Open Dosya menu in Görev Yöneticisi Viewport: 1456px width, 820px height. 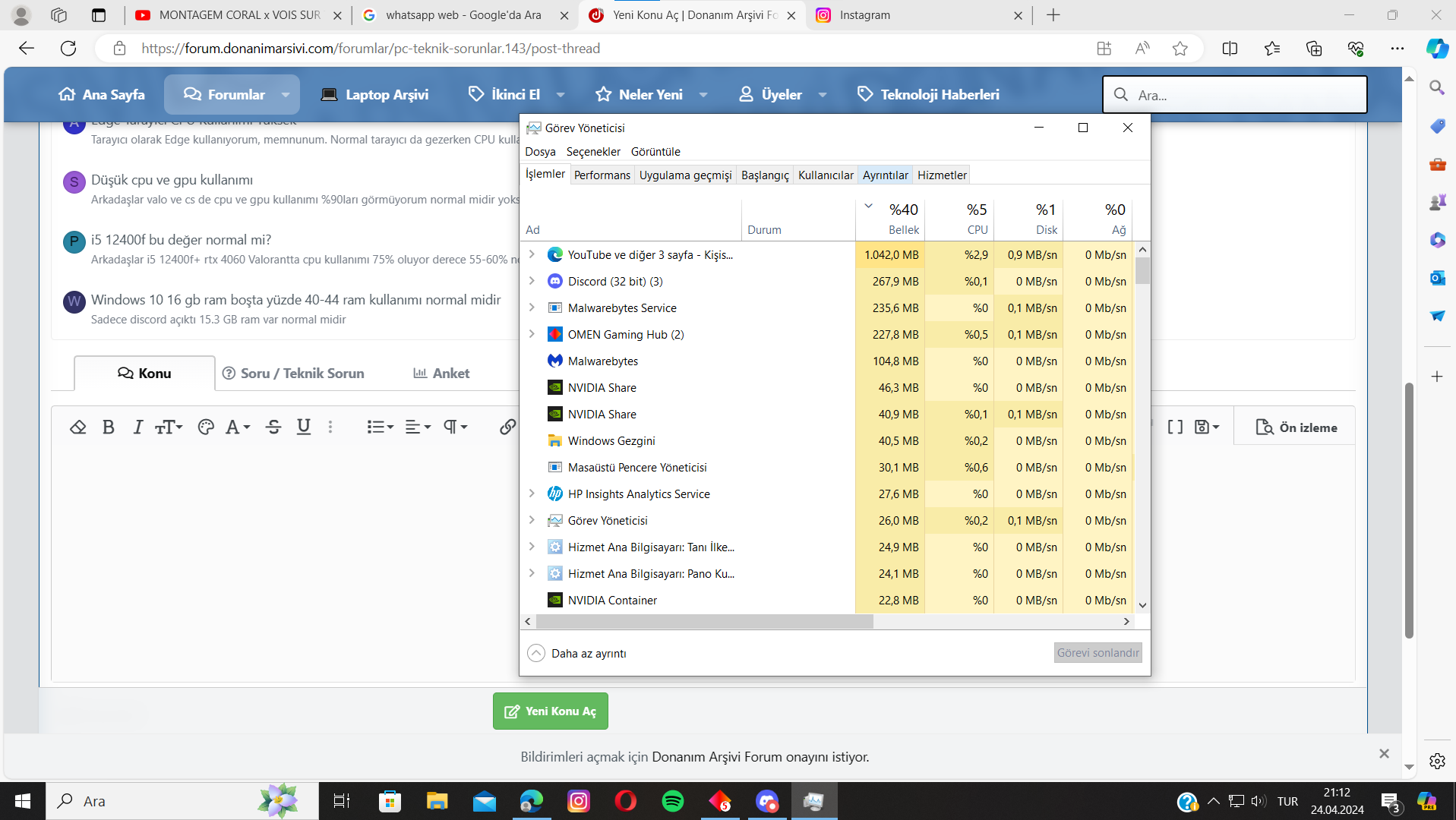tap(540, 151)
